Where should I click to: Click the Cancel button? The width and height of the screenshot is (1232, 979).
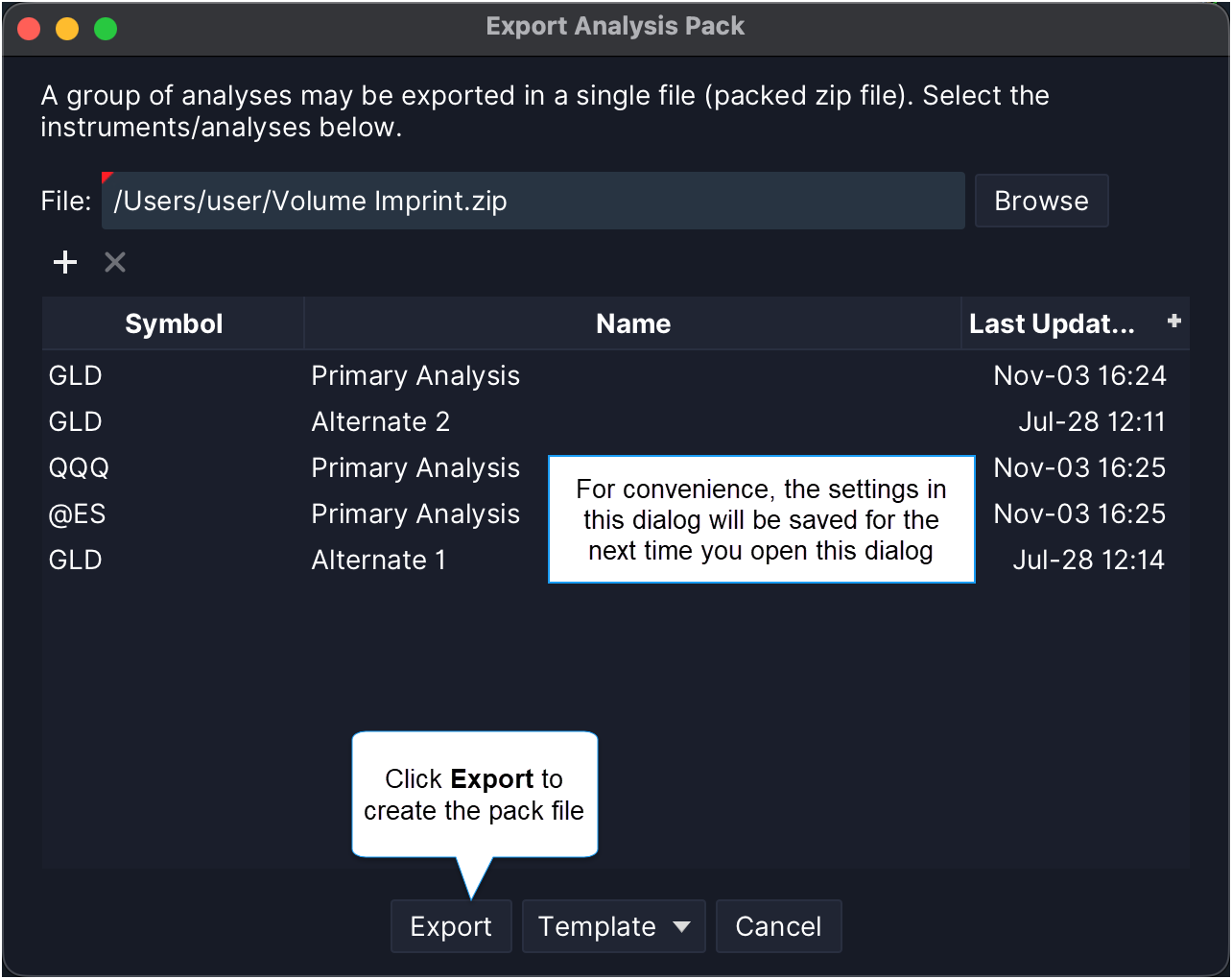778,926
